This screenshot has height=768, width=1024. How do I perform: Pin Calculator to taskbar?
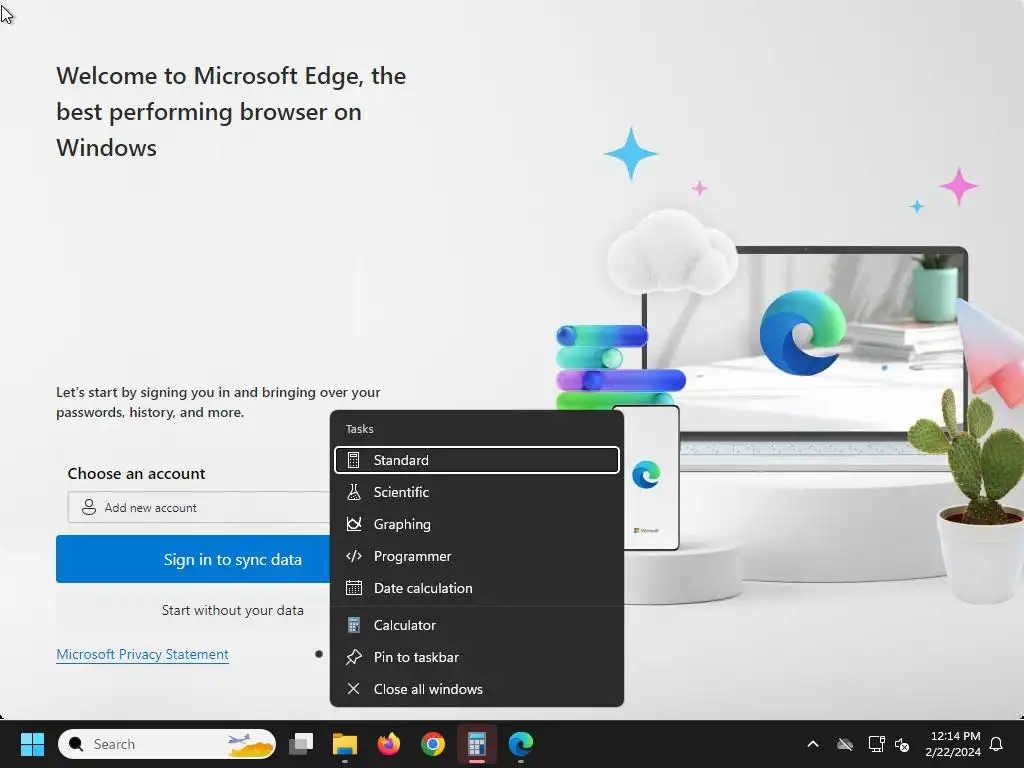(476, 657)
